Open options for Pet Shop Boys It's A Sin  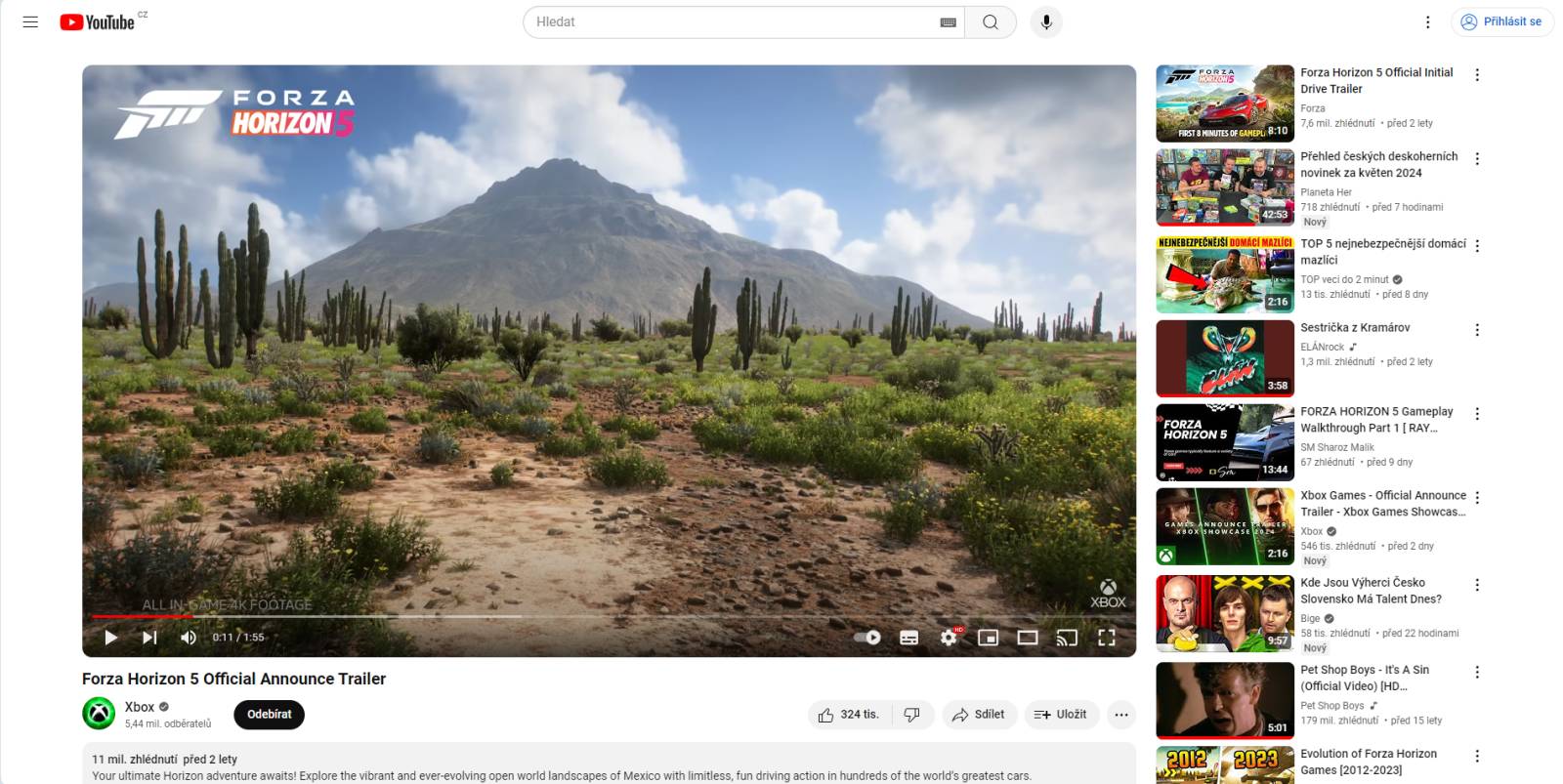pos(1477,672)
